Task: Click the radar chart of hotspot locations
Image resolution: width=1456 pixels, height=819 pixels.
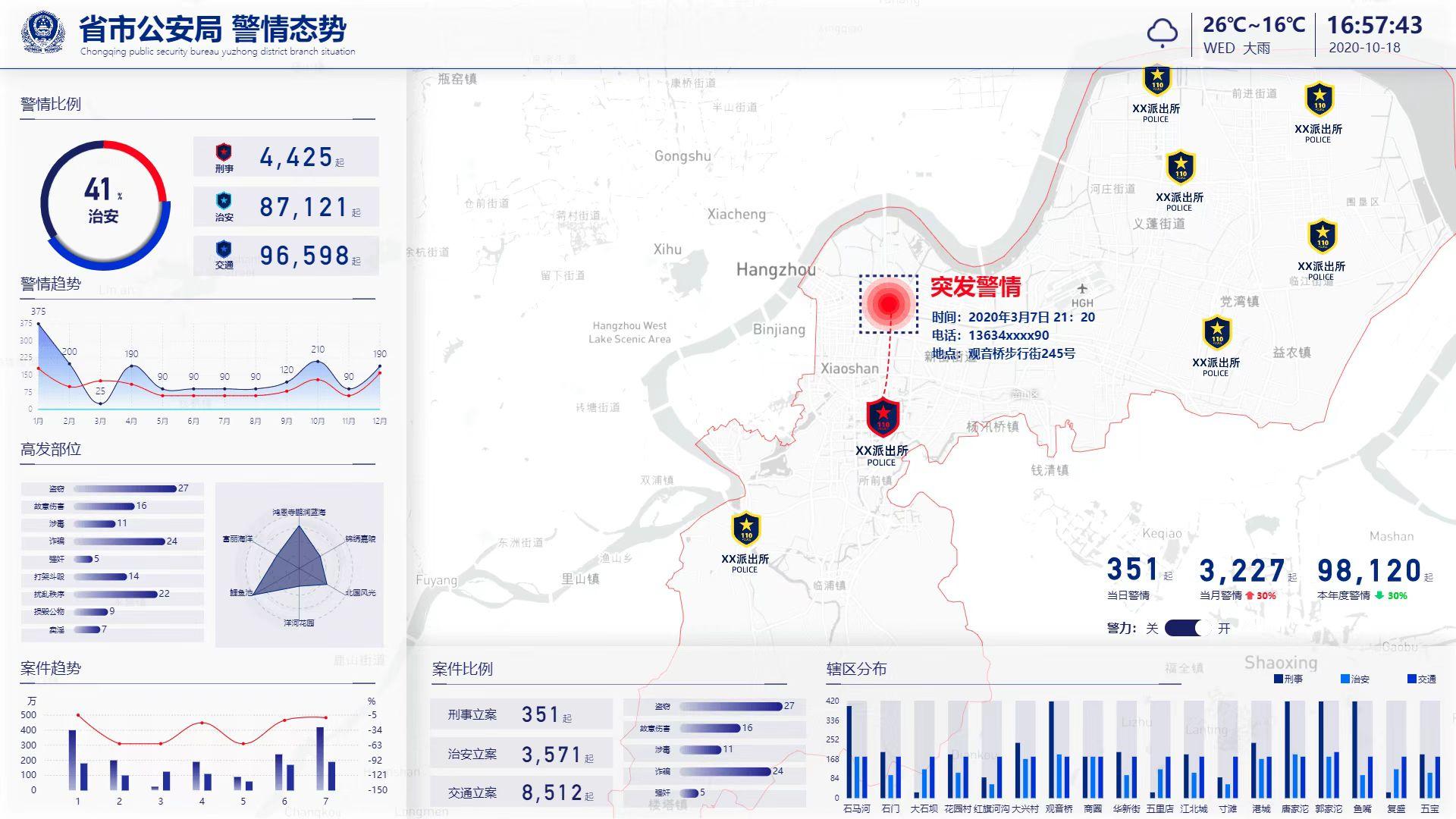Action: (x=299, y=565)
